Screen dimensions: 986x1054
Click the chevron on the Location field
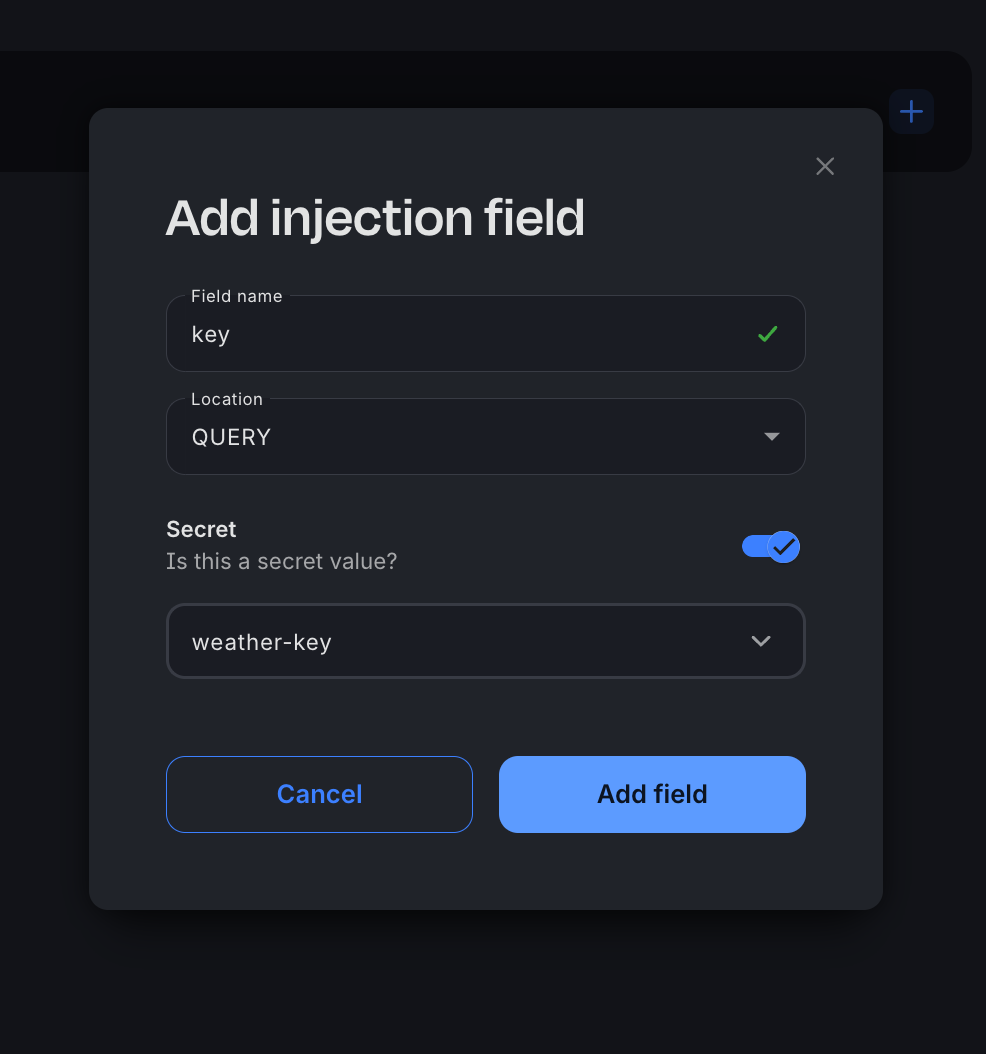point(771,437)
